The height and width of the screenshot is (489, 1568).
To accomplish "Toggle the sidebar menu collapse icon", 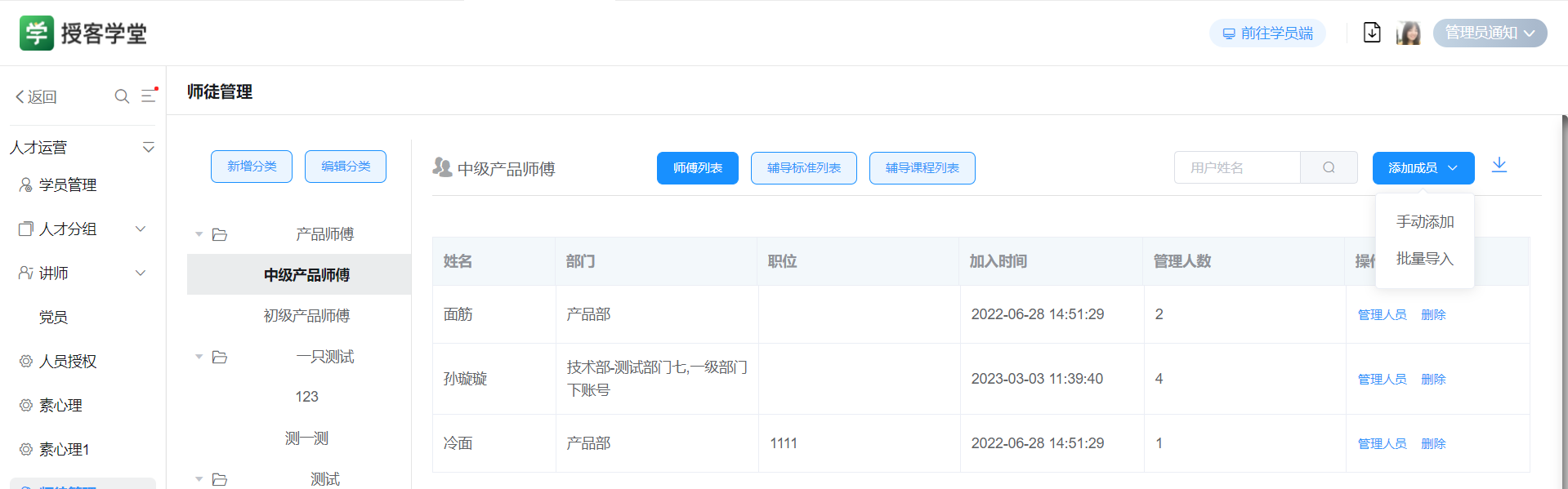I will point(149,96).
